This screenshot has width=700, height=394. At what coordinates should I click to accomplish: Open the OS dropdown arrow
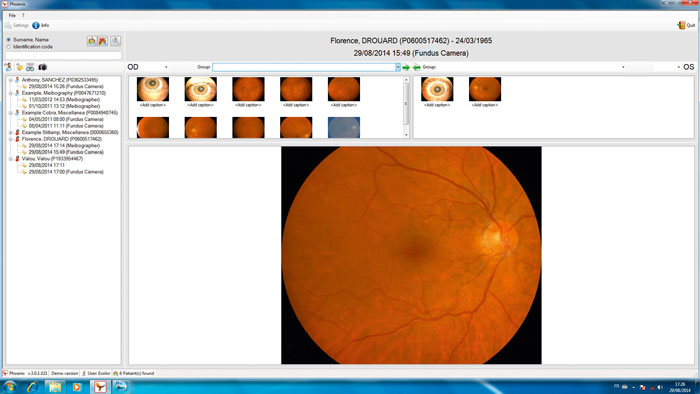point(679,67)
